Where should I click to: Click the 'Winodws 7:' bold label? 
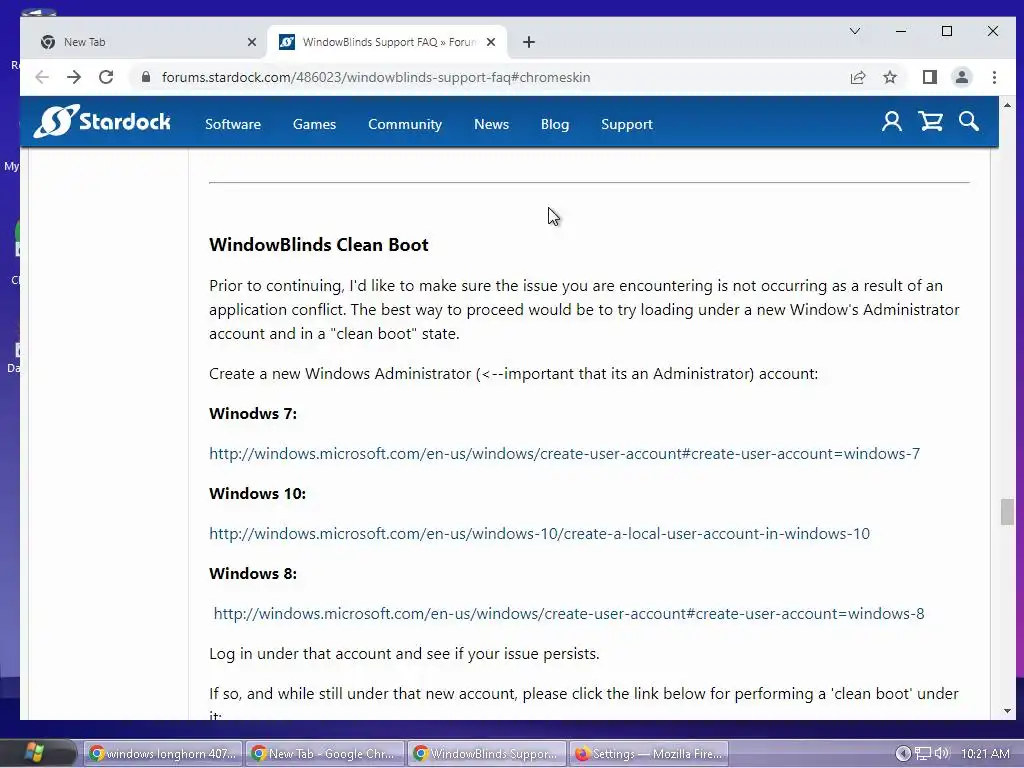(253, 413)
